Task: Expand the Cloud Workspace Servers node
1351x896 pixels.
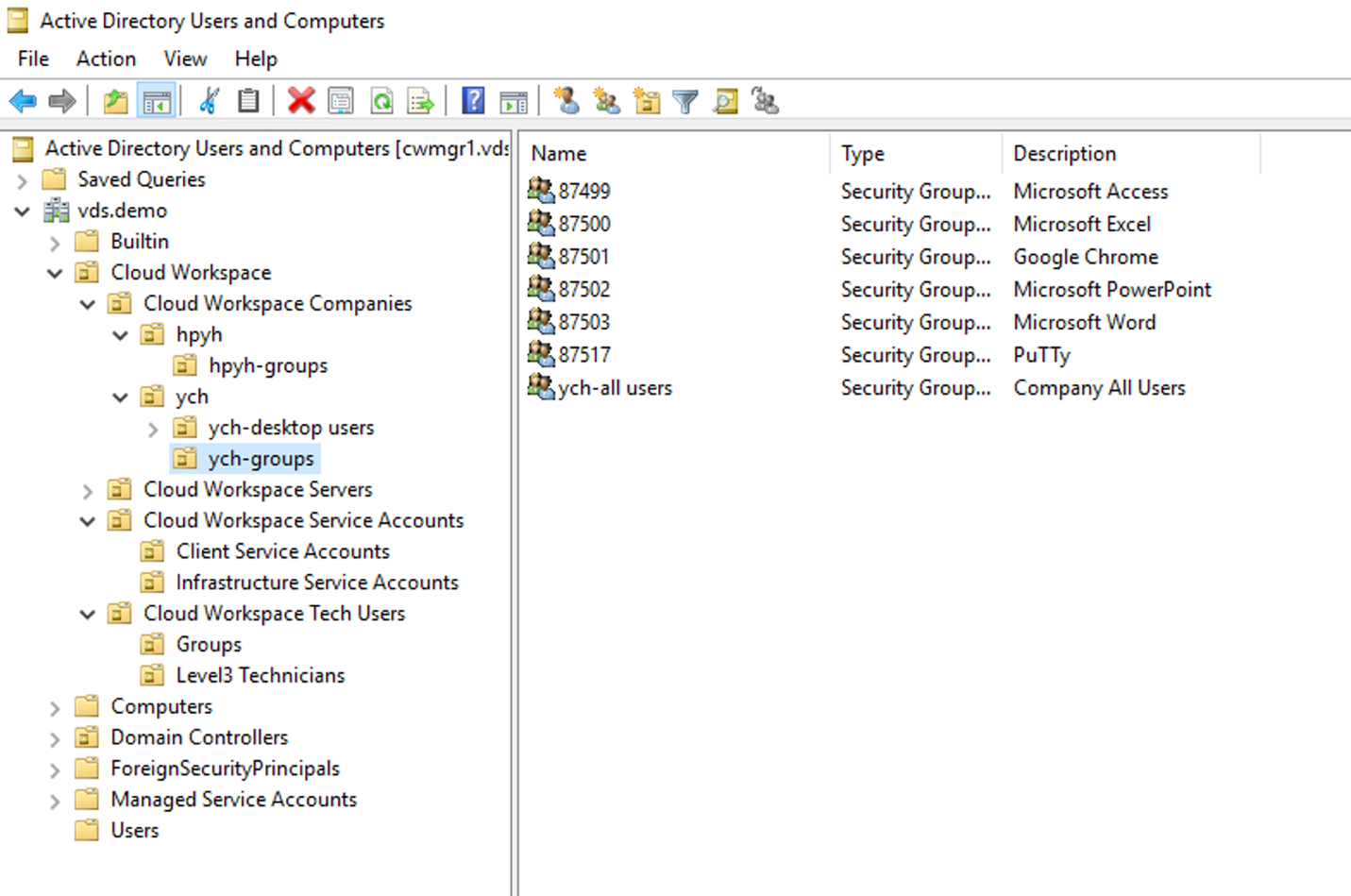Action: click(88, 491)
